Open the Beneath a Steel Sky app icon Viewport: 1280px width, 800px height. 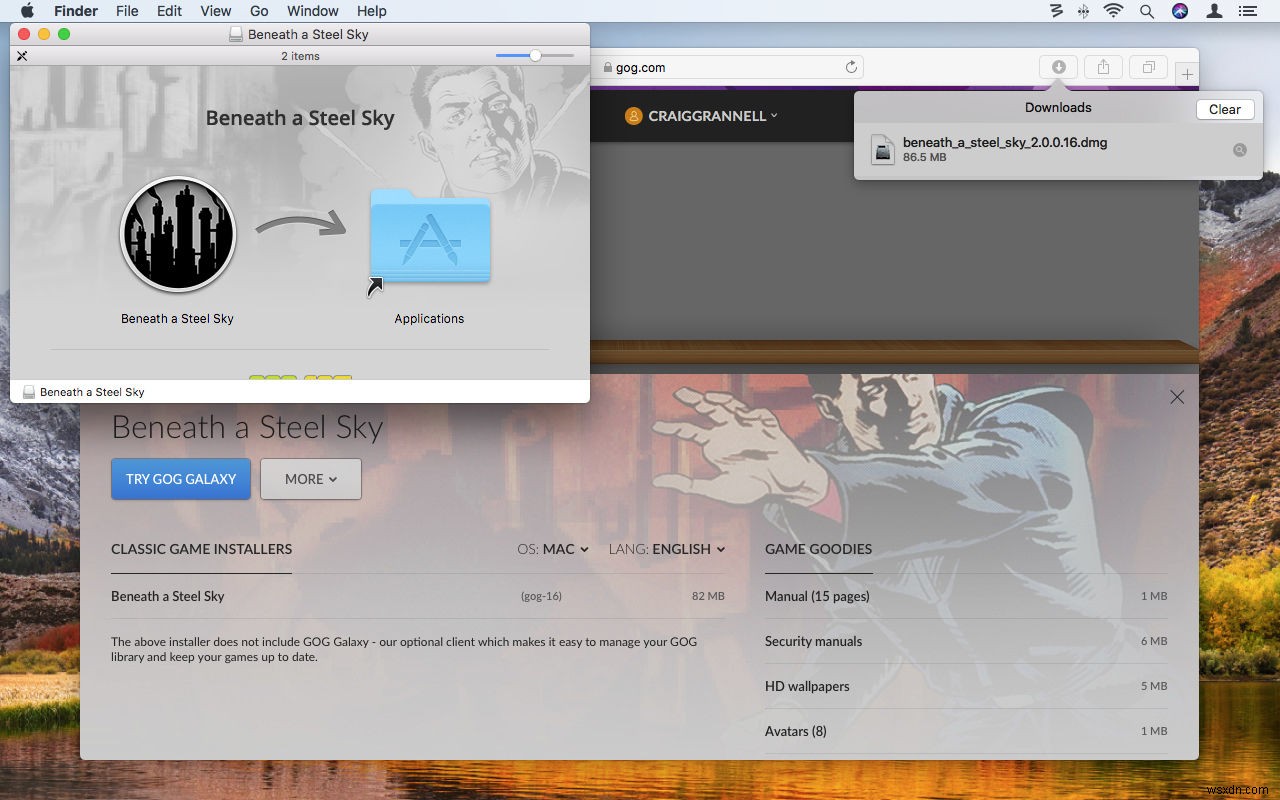click(x=177, y=234)
